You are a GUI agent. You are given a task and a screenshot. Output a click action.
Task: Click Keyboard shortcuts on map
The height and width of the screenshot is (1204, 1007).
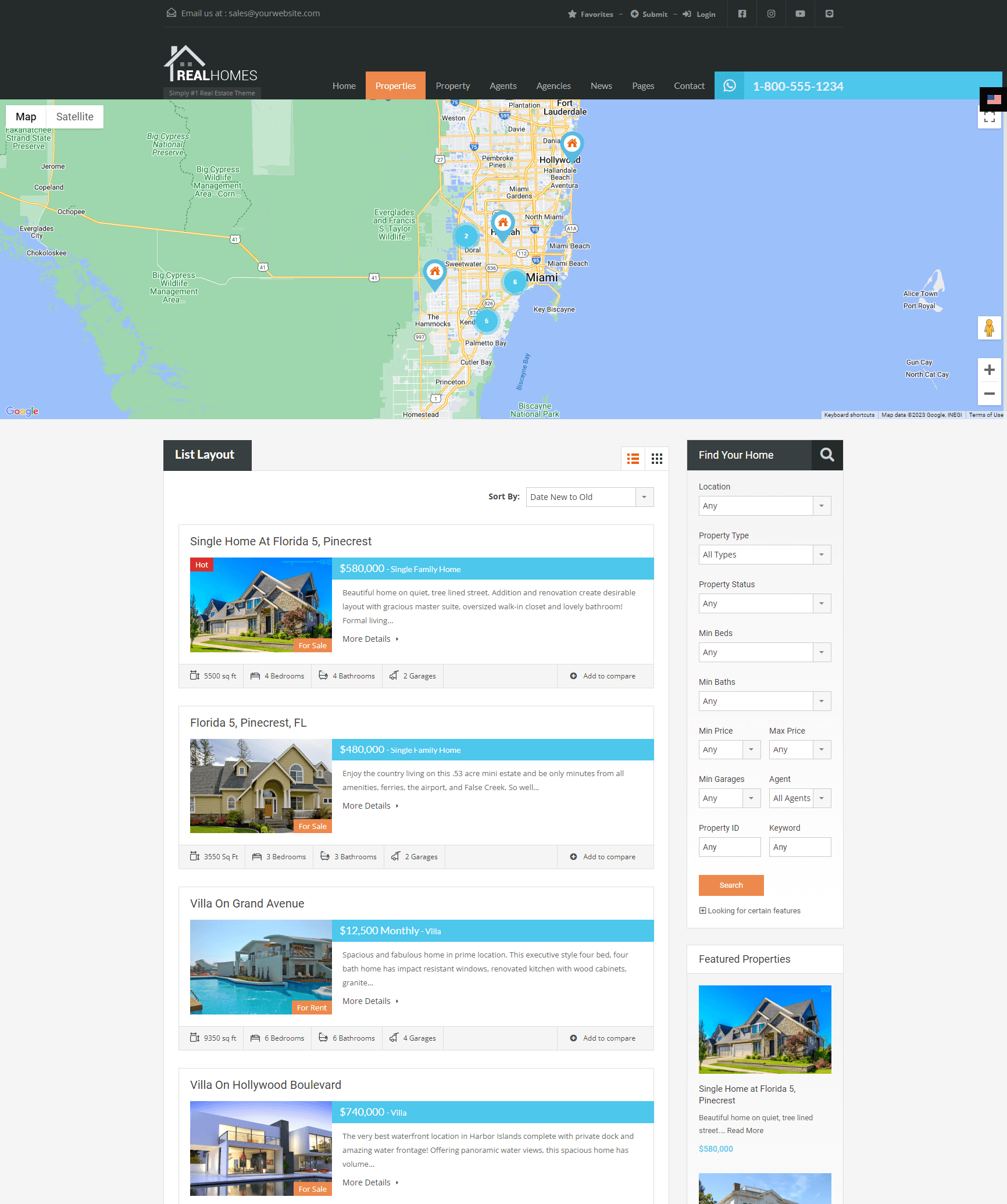[849, 415]
